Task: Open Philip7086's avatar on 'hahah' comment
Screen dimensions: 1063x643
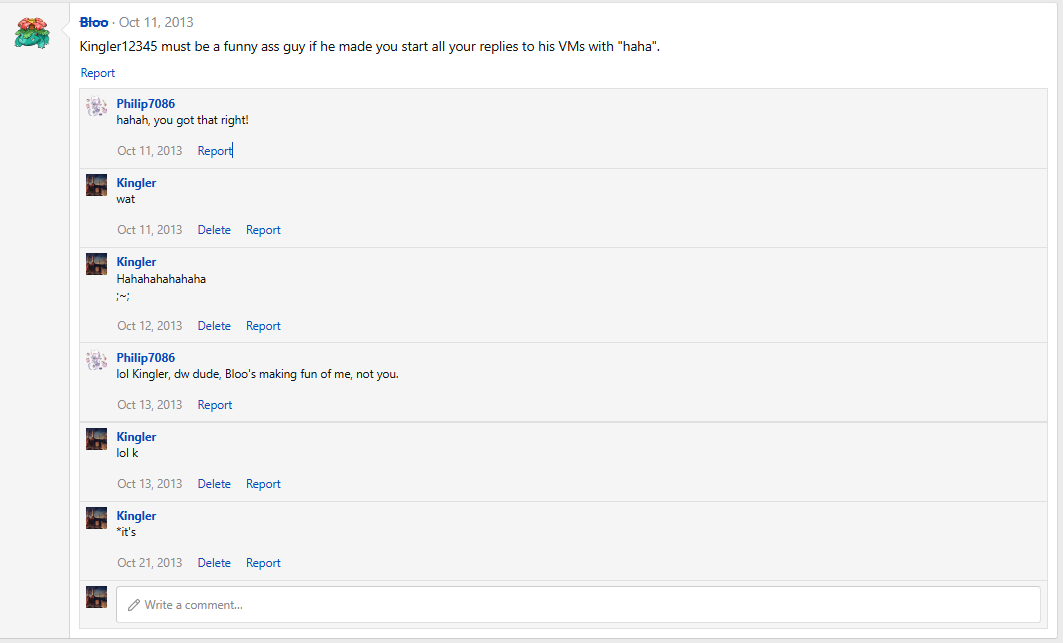Action: point(96,106)
